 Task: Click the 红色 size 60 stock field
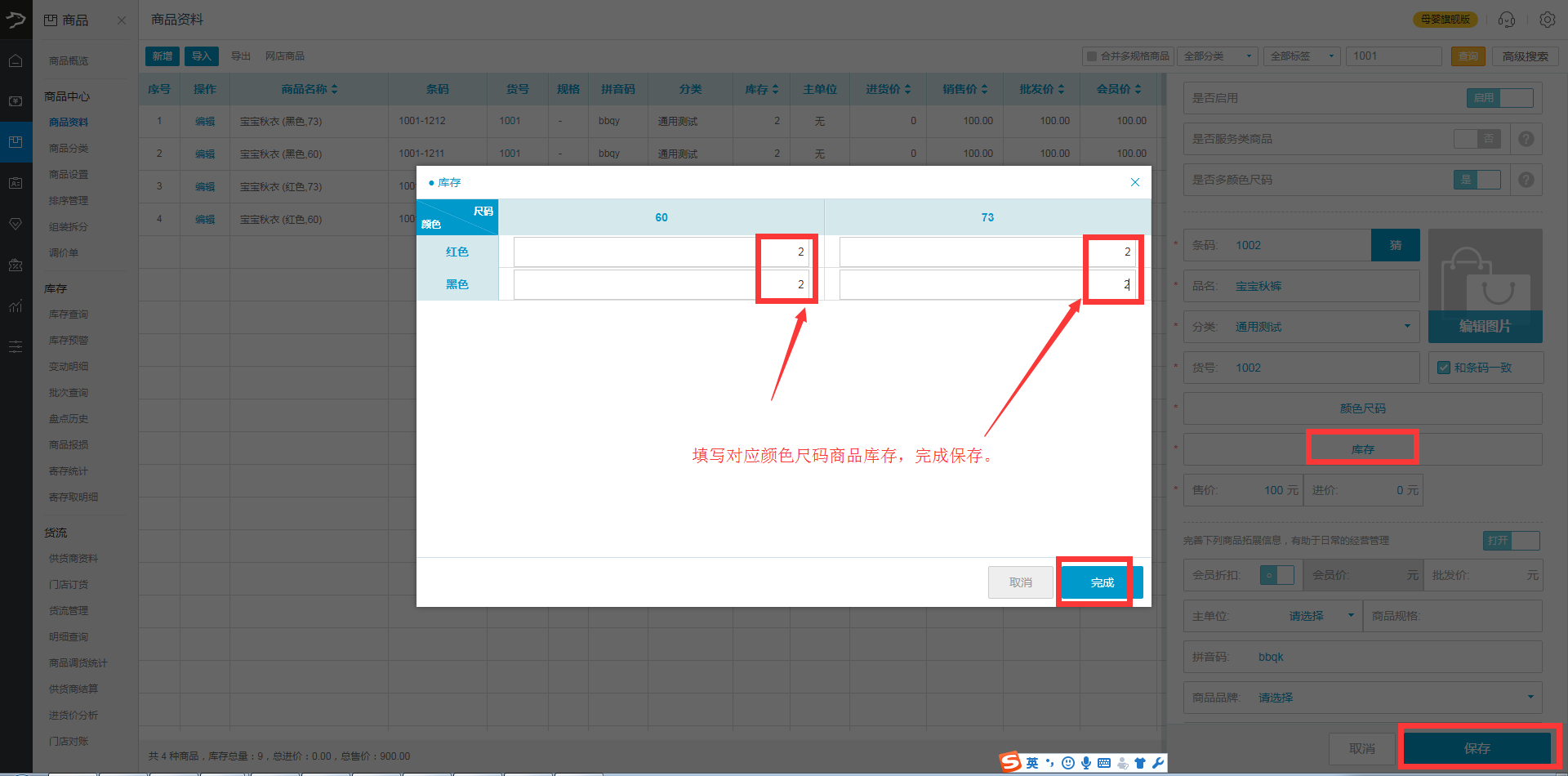[661, 252]
